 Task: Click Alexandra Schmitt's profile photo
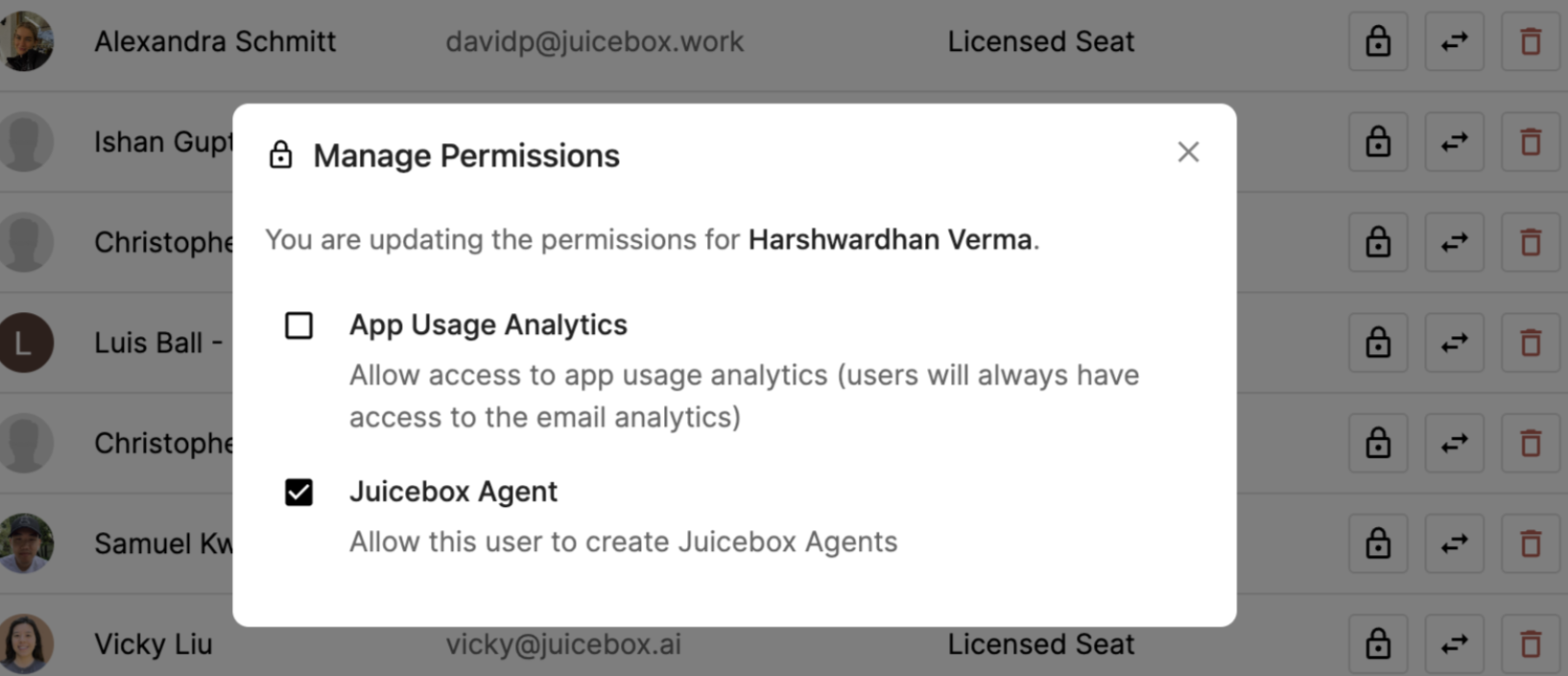pyautogui.click(x=26, y=41)
